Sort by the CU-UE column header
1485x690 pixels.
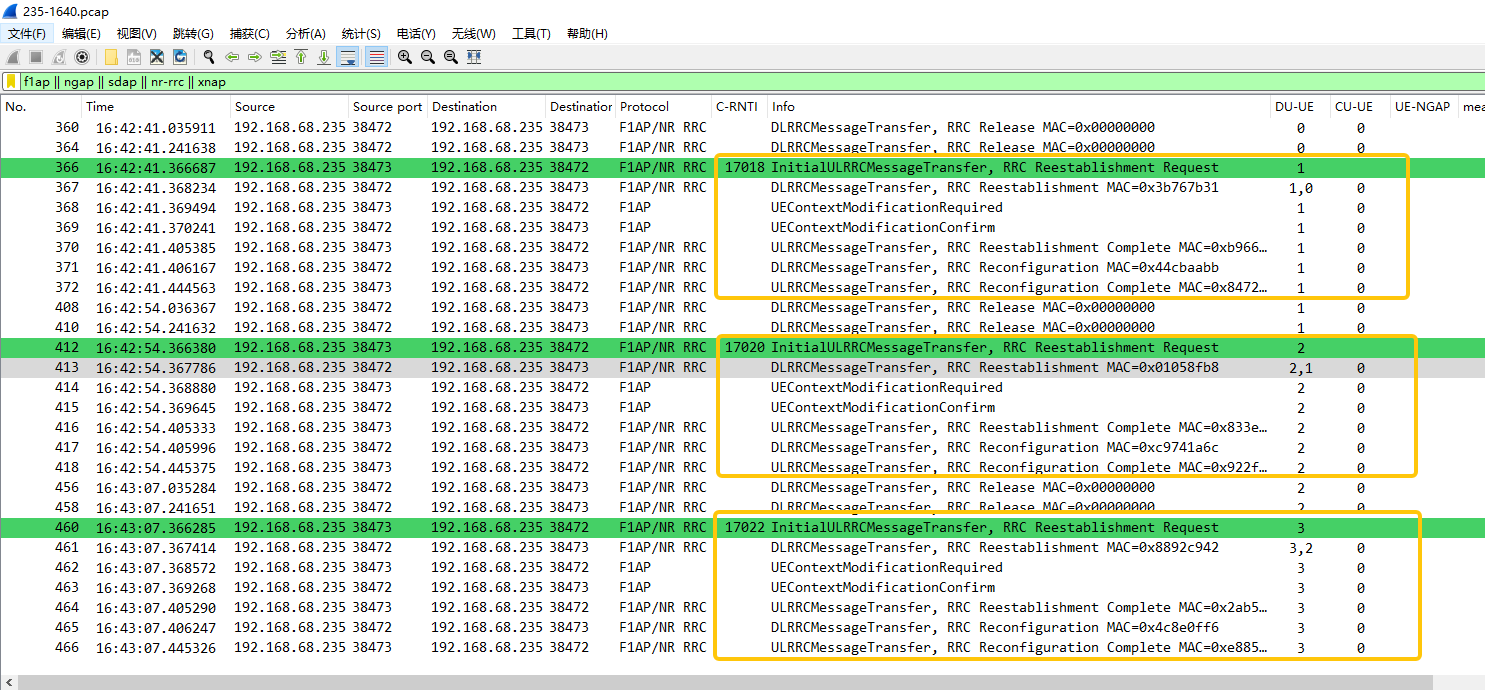[1360, 107]
